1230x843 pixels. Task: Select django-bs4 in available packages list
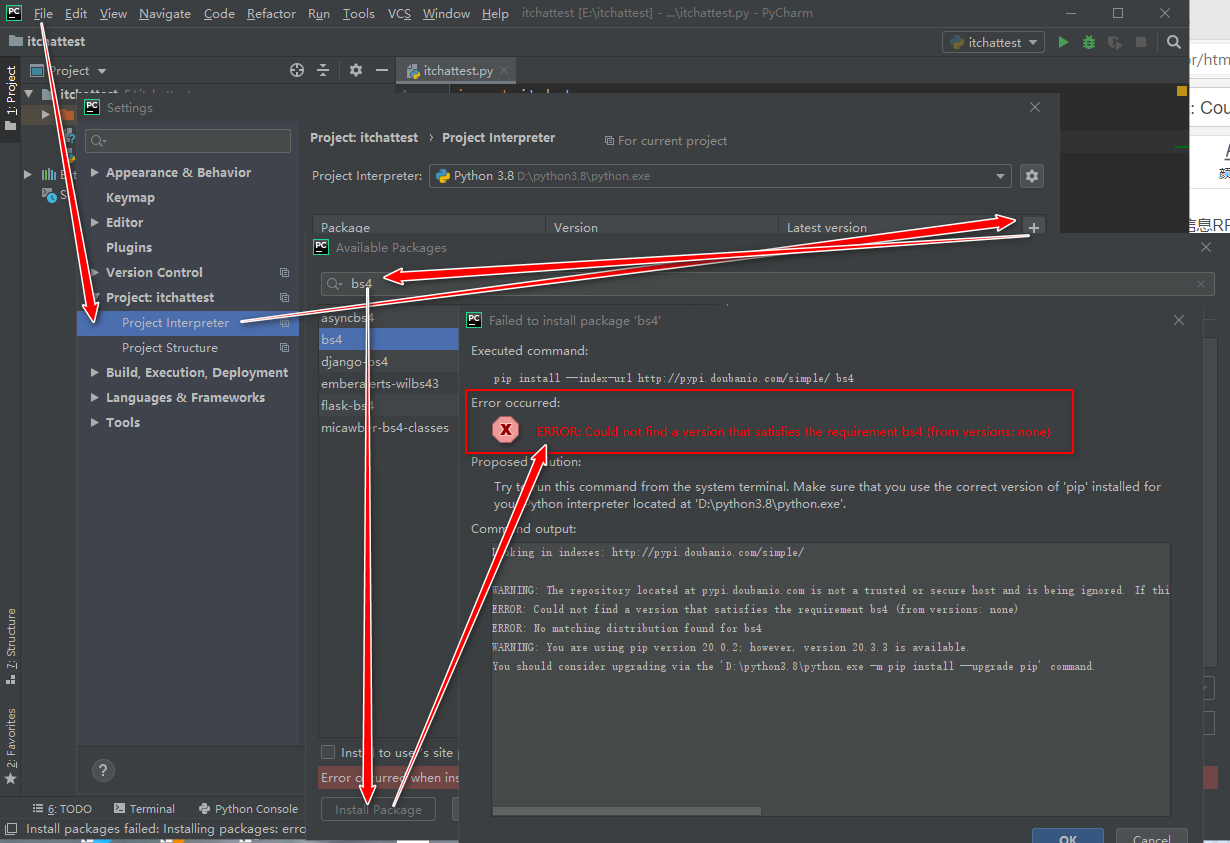click(x=388, y=362)
